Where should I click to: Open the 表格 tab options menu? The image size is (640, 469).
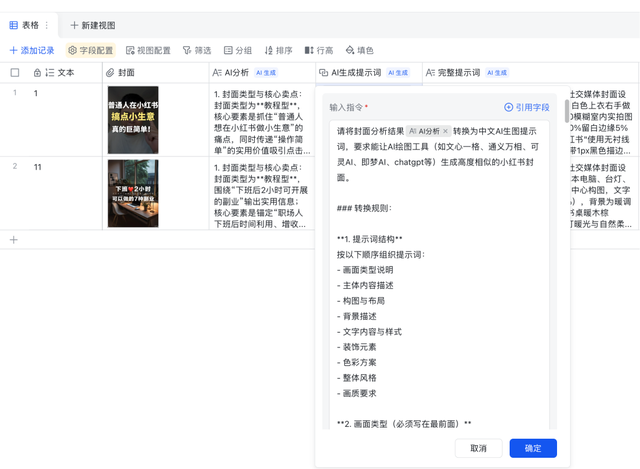point(47,24)
